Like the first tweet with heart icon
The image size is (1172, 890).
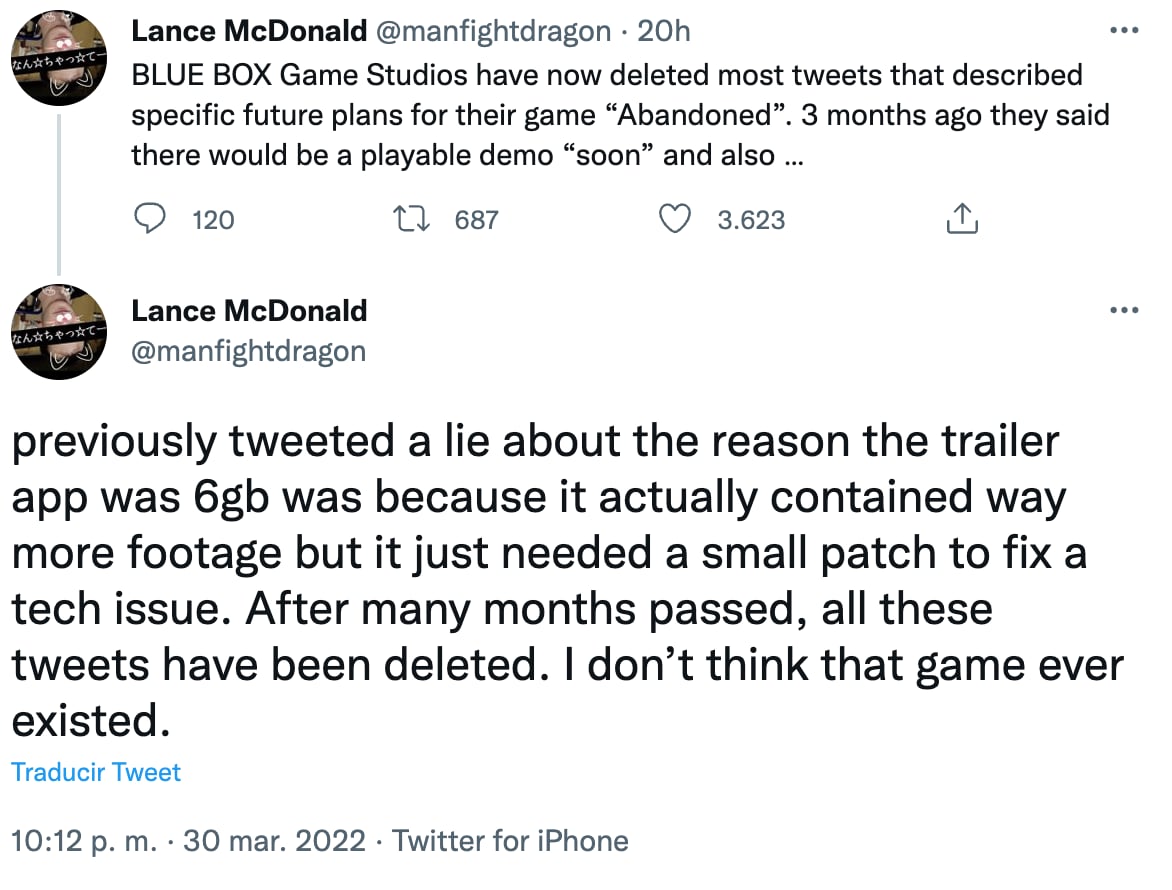coord(678,218)
